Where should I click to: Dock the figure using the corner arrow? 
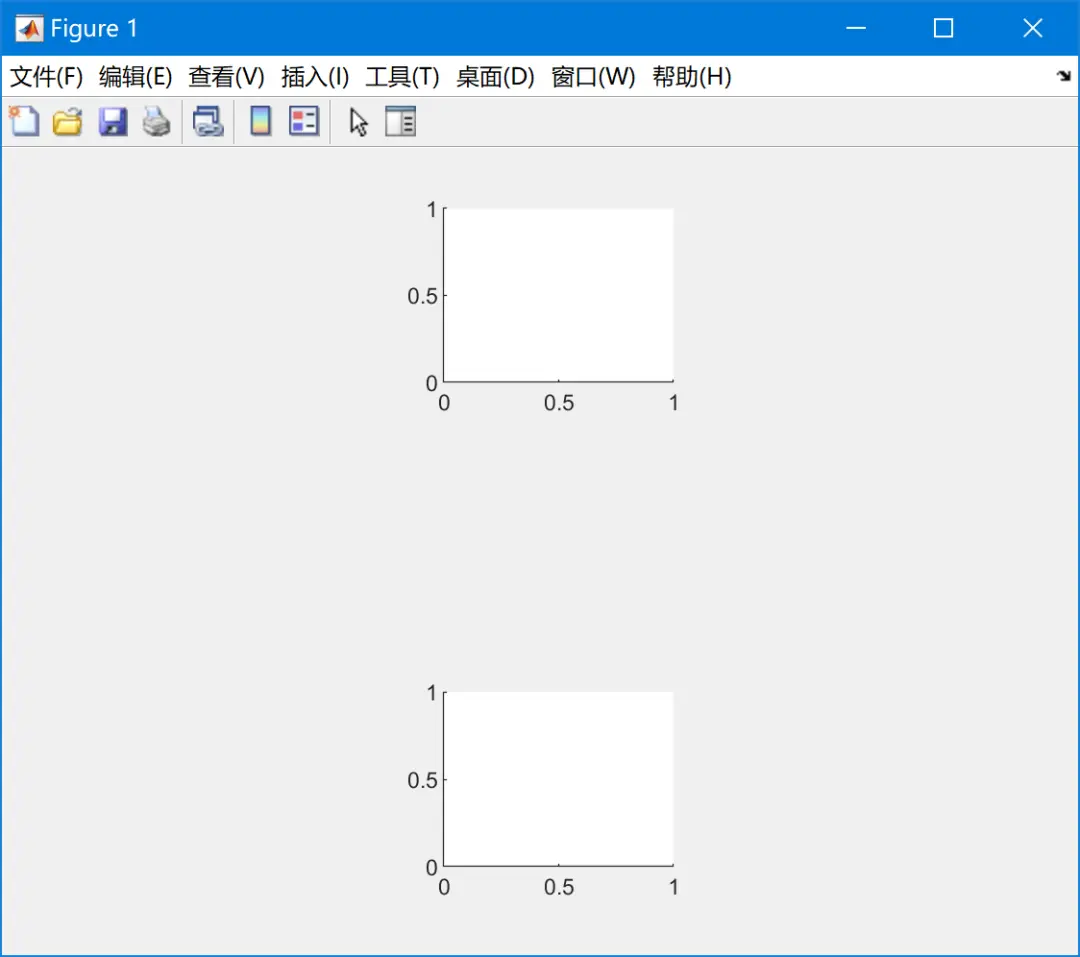[1063, 76]
